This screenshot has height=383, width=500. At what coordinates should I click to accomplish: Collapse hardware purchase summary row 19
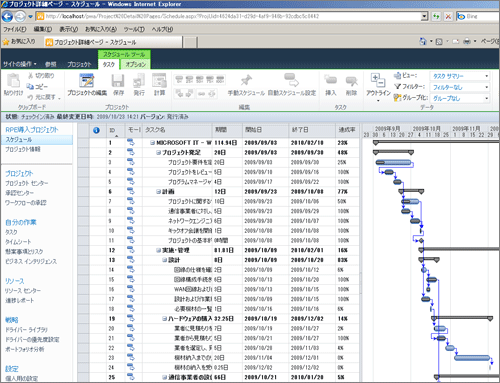click(x=165, y=319)
